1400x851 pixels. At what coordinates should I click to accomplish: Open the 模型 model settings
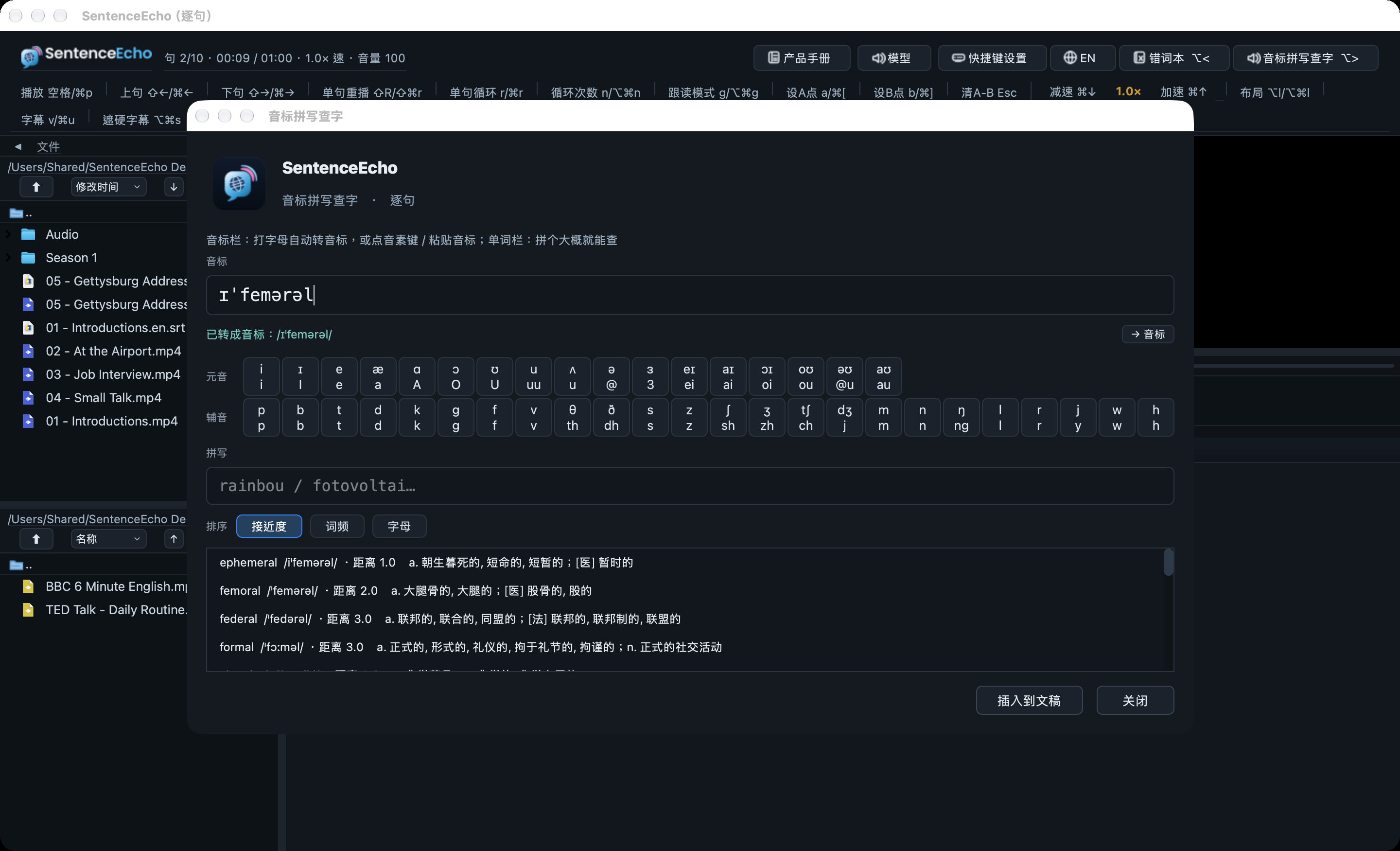click(x=894, y=58)
